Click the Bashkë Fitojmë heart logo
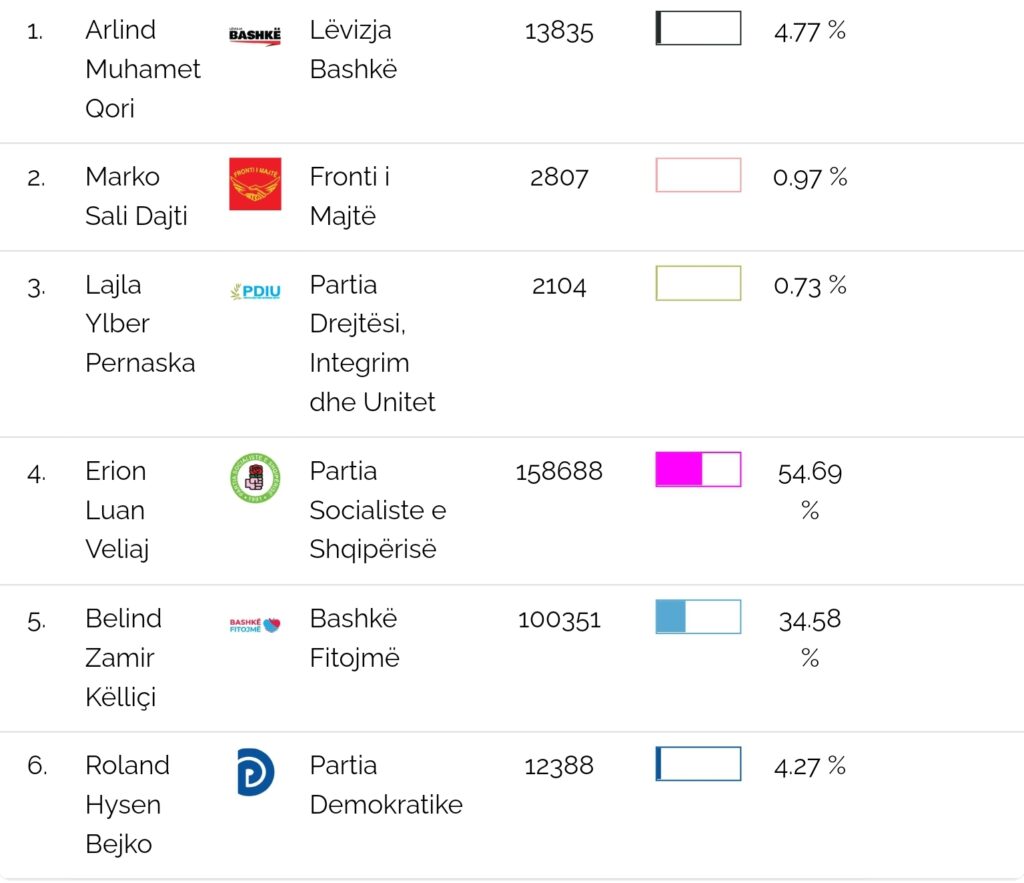The width and height of the screenshot is (1024, 883). (254, 626)
